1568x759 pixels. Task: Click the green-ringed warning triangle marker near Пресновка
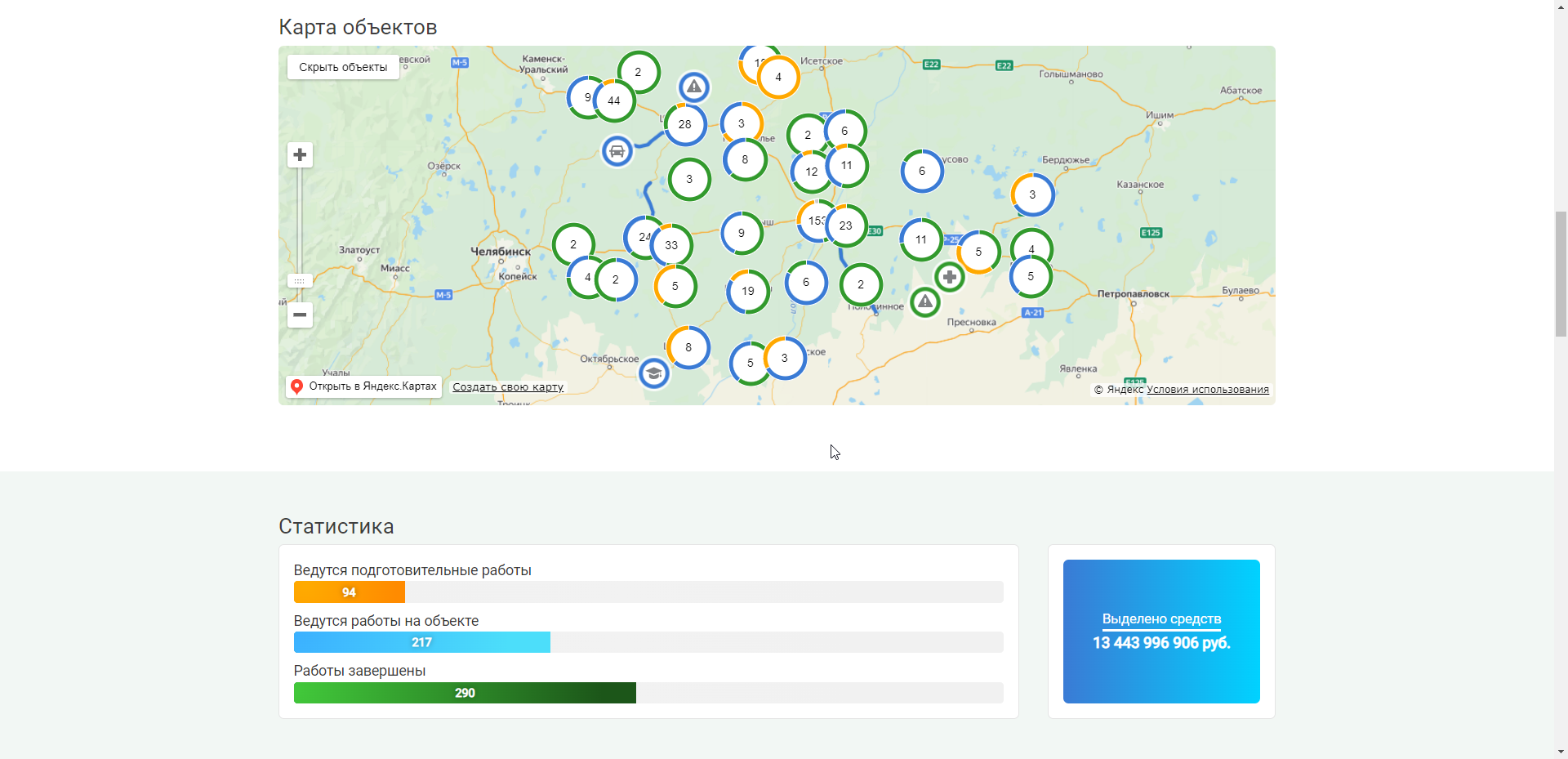pos(925,302)
